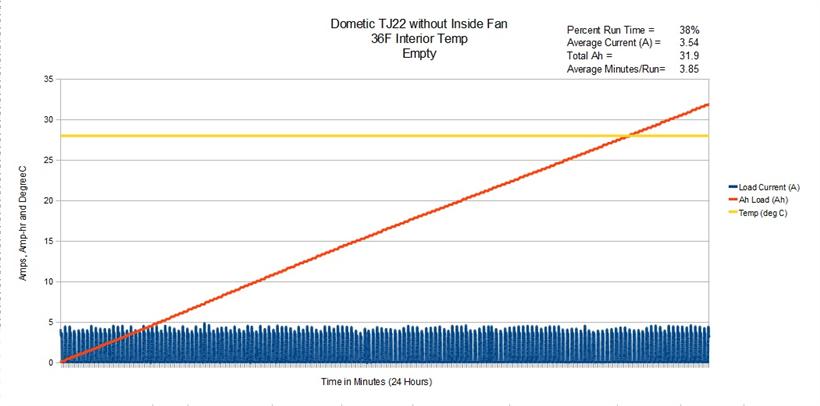Click the 'Percent Run Time =' label

tap(610, 30)
